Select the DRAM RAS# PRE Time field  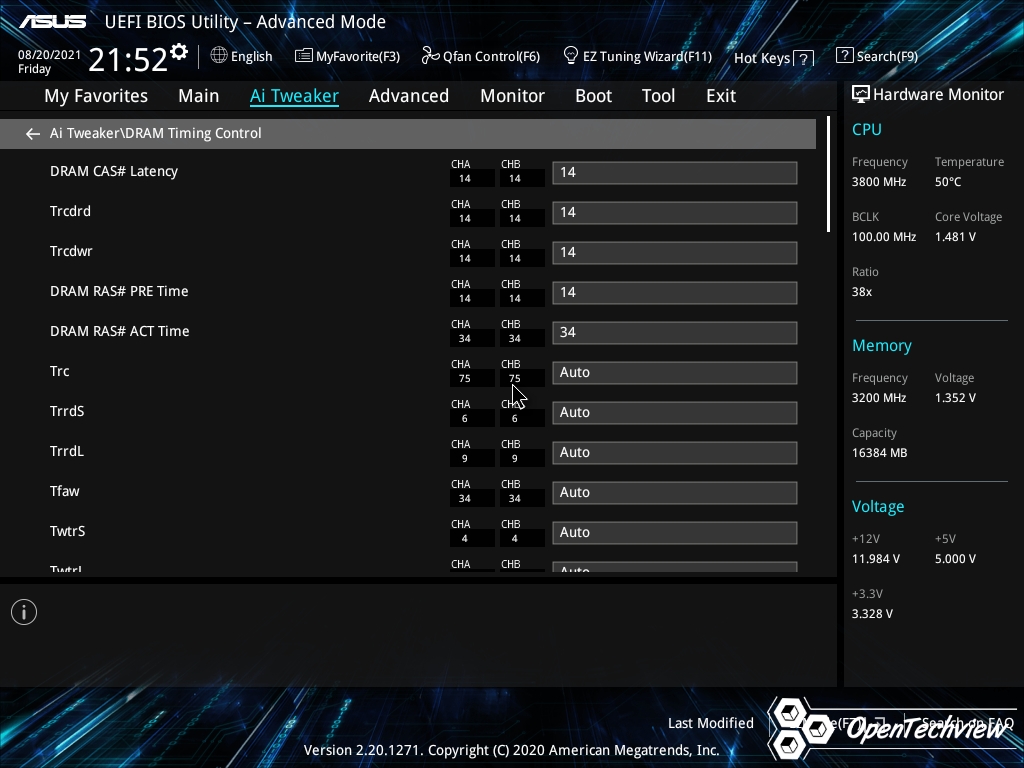tap(675, 293)
